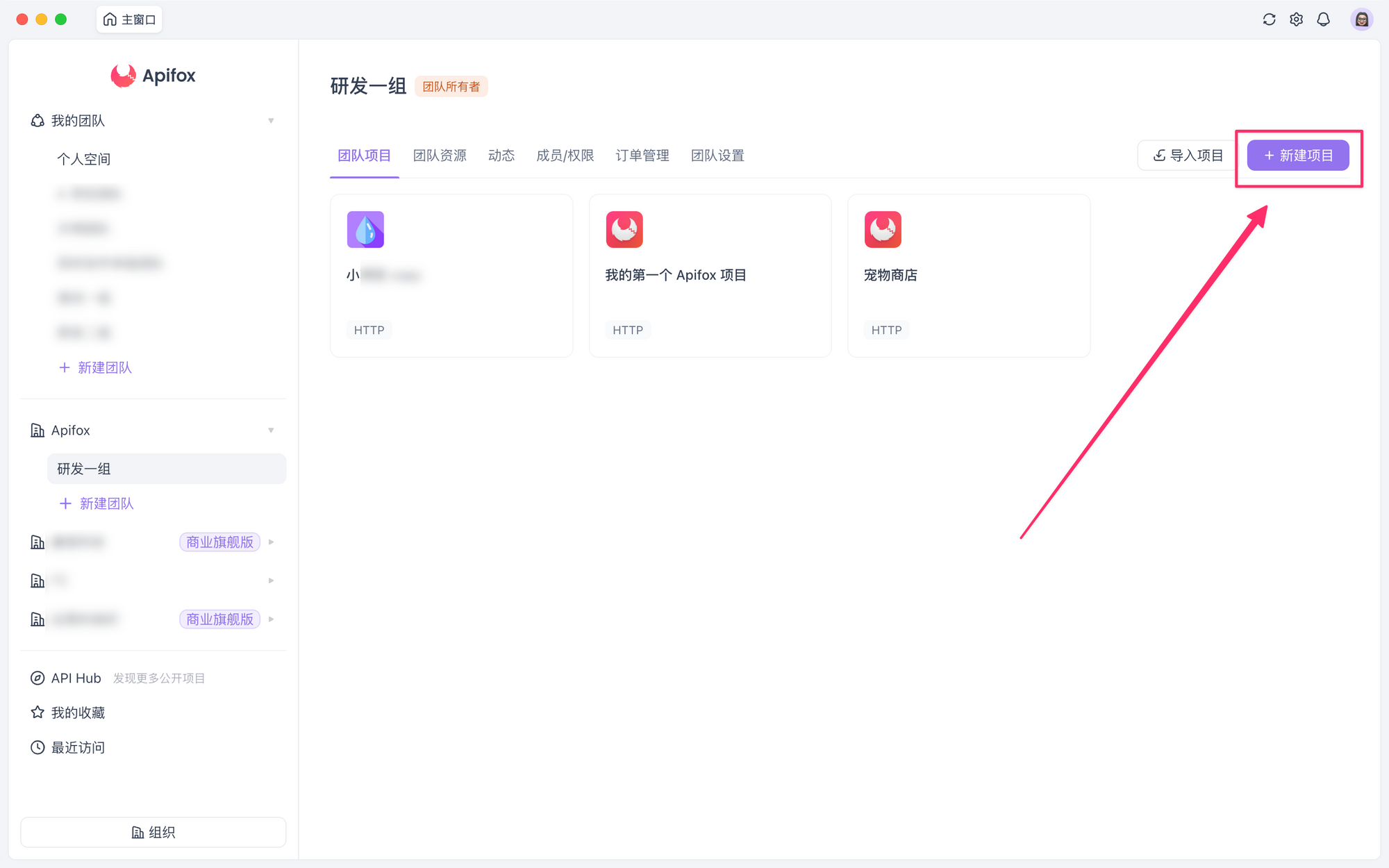Click the refresh icon in title bar
The image size is (1389, 868).
tap(1269, 19)
